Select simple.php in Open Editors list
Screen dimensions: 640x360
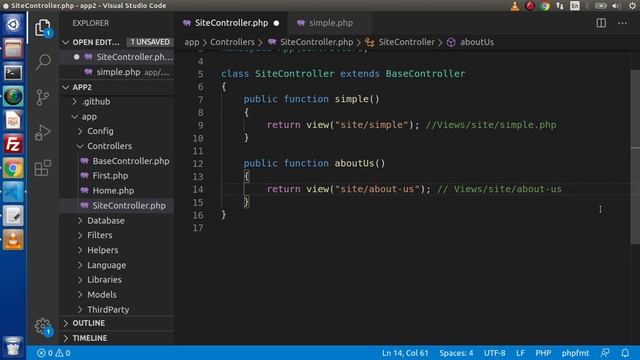click(x=117, y=72)
